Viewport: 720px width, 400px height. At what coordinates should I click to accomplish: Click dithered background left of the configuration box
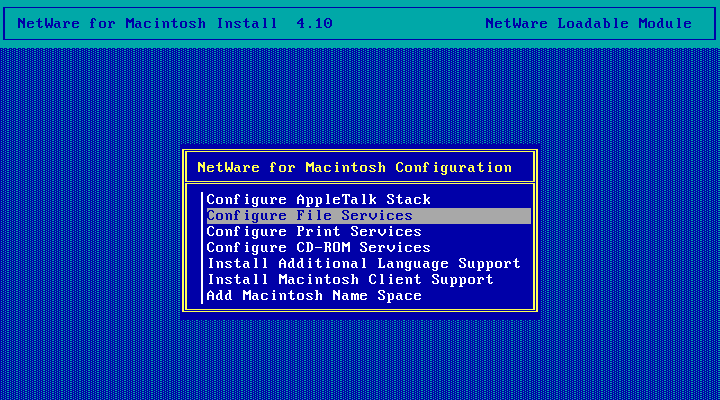[x=90, y=230]
